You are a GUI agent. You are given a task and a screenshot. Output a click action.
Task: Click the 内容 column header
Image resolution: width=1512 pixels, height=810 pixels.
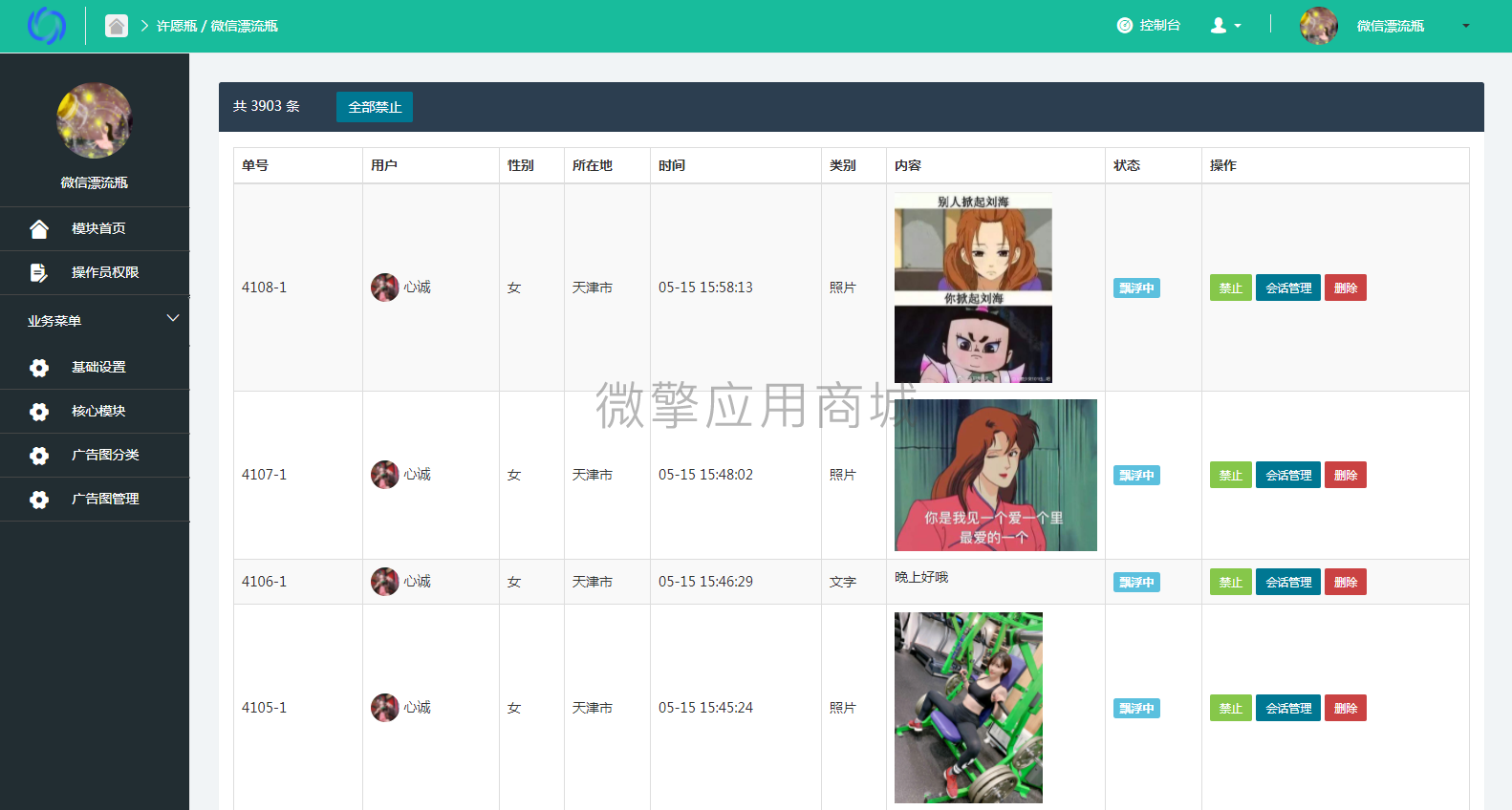908,165
